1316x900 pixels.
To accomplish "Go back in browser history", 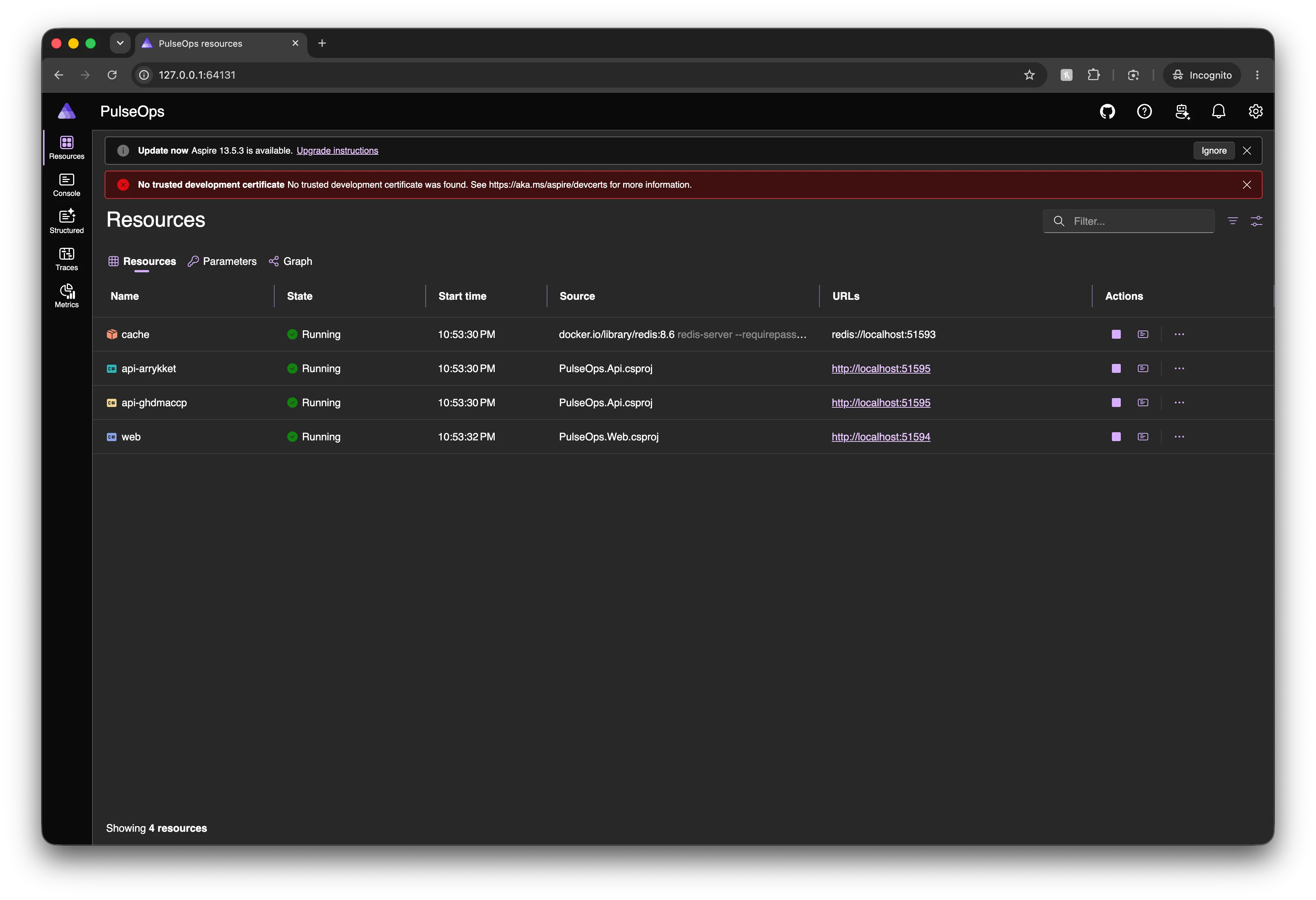I will (x=59, y=75).
